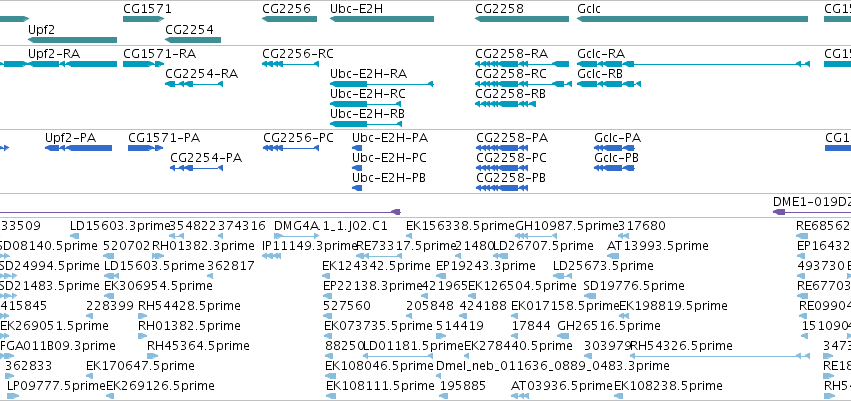Click the CG2258-RC transcript label

click(x=511, y=74)
